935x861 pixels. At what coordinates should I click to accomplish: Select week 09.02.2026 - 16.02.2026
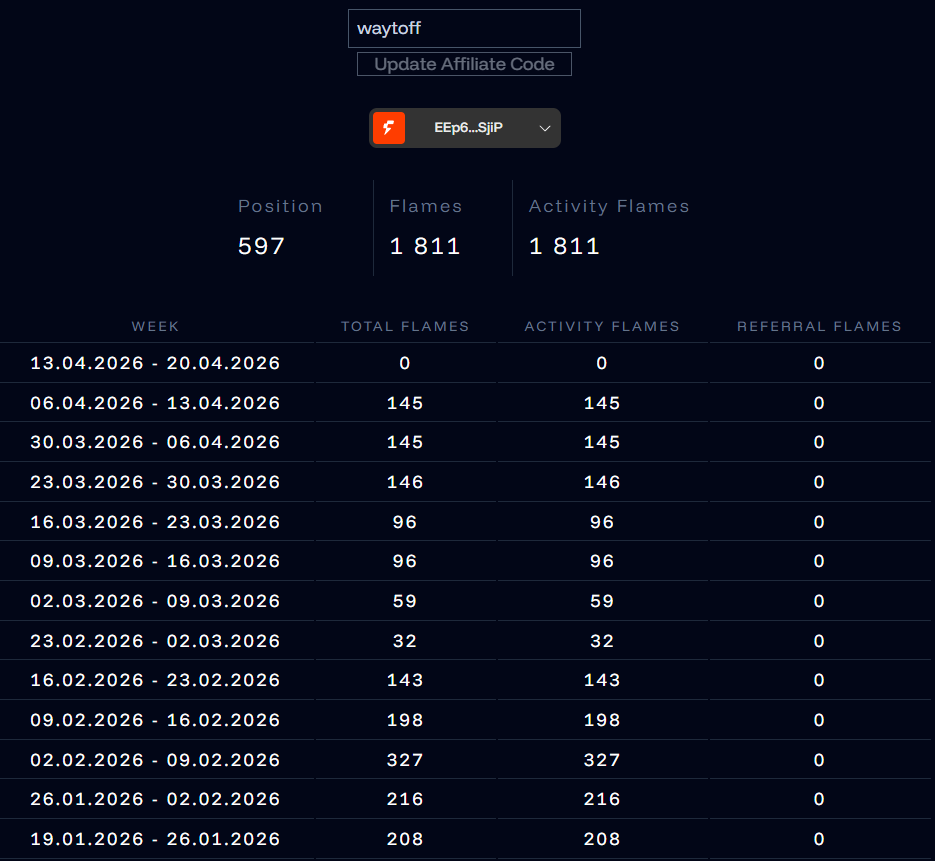[x=155, y=720]
